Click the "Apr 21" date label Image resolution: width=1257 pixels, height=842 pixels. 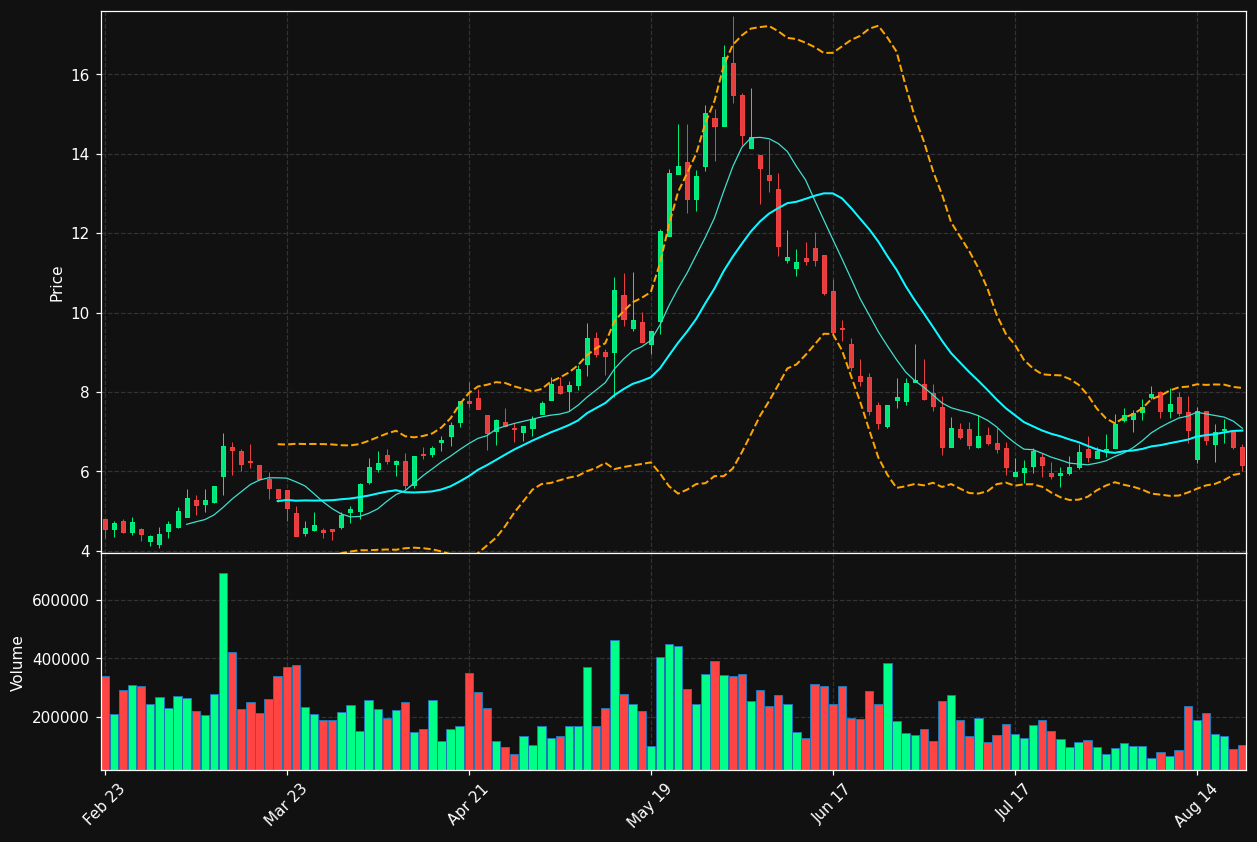tap(469, 804)
